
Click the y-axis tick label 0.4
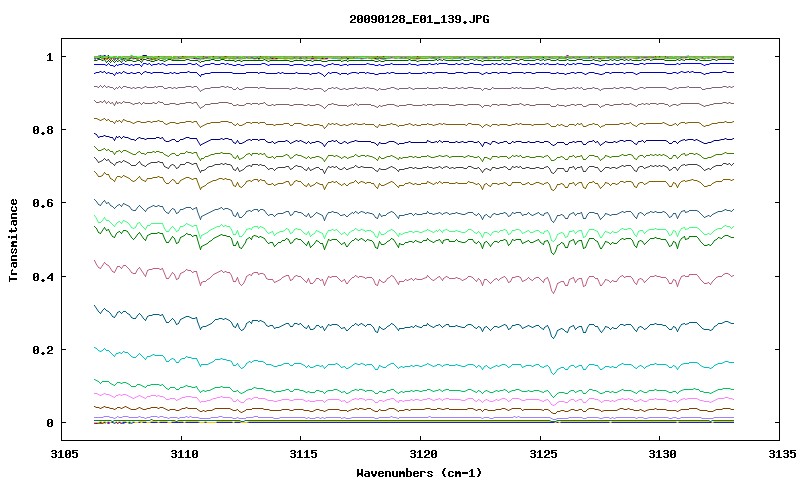pos(43,276)
